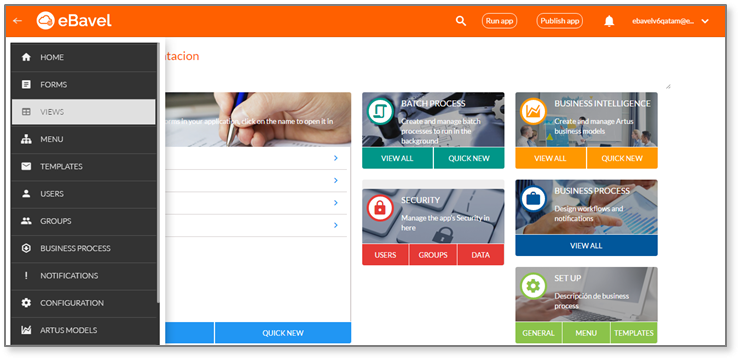The height and width of the screenshot is (360, 740).
Task: Click the forms card pen photo
Action: (258, 119)
